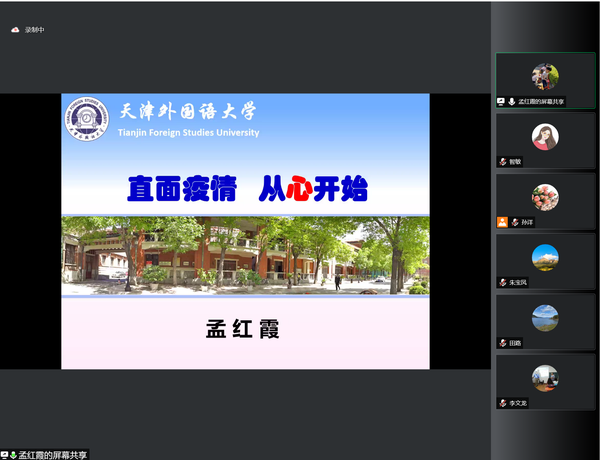The image size is (600, 460).
Task: Click muted mic icon beside 李文龙
Action: click(503, 403)
